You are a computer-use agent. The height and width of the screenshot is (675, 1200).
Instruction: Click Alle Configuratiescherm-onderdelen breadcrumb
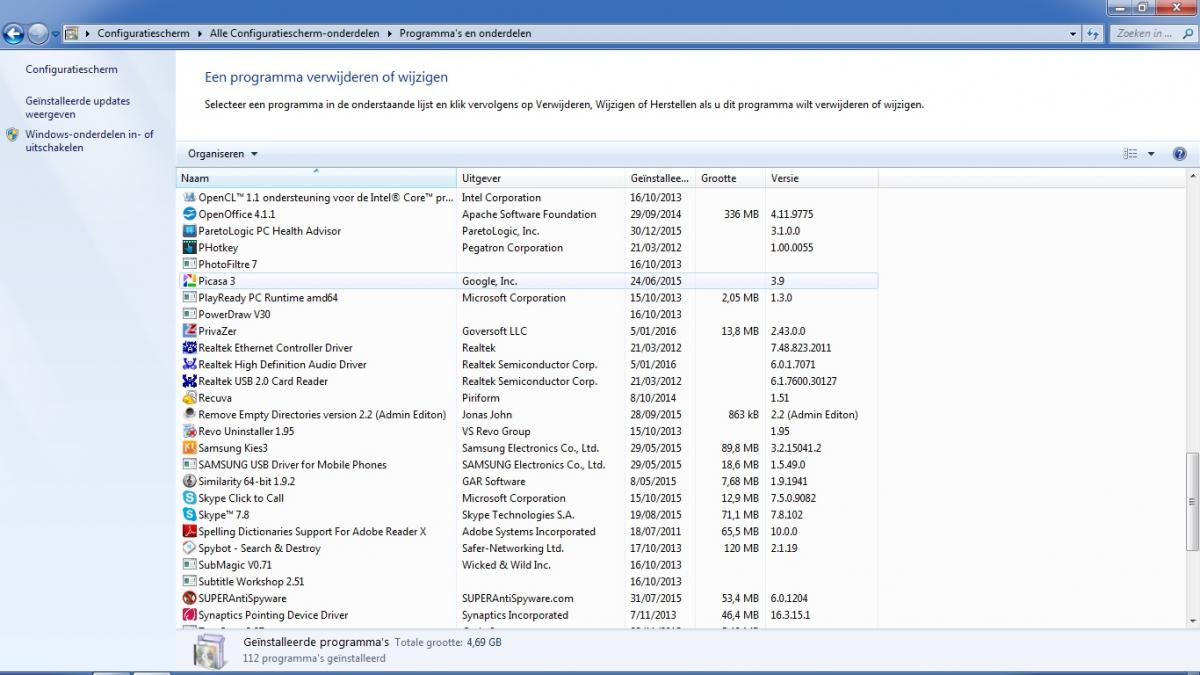point(294,33)
